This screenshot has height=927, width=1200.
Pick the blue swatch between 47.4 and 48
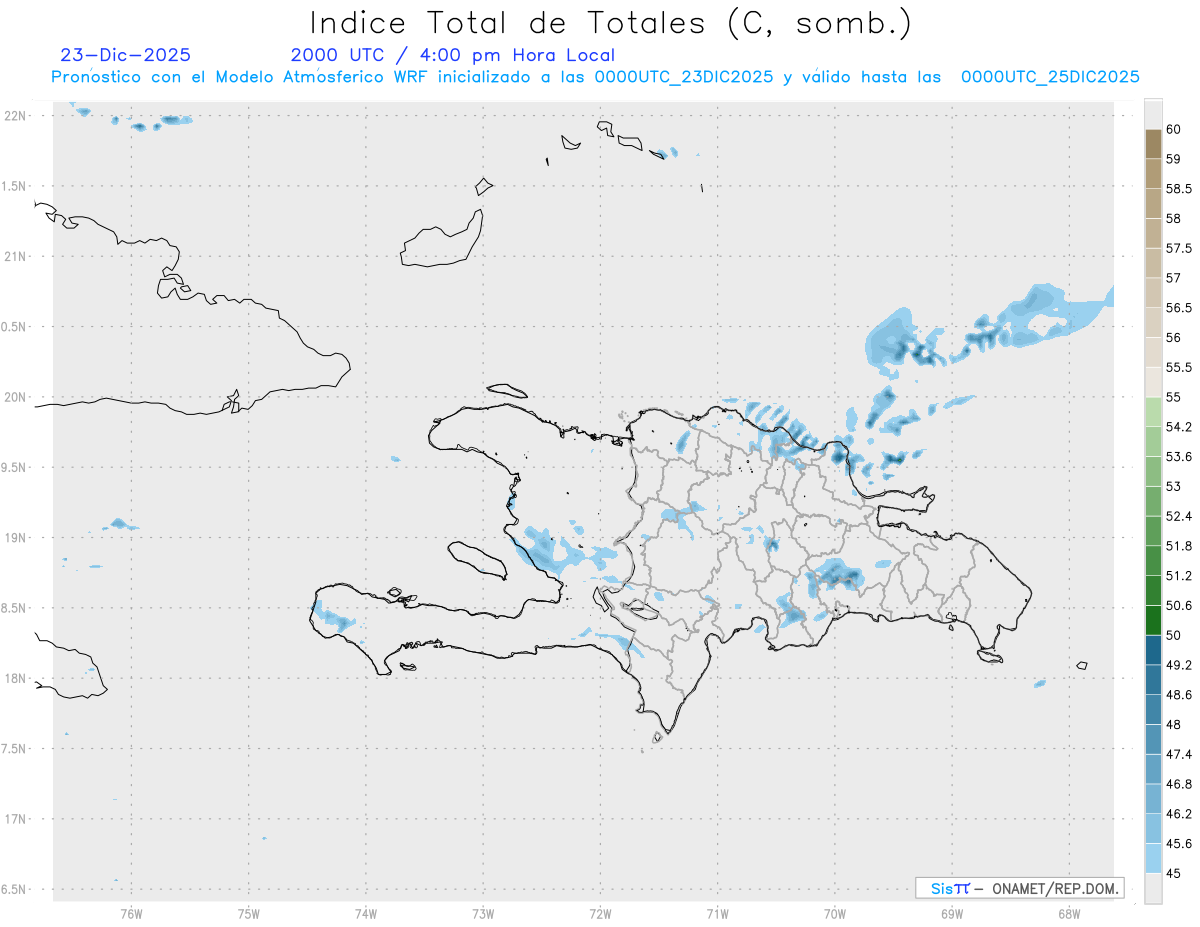pos(1153,739)
